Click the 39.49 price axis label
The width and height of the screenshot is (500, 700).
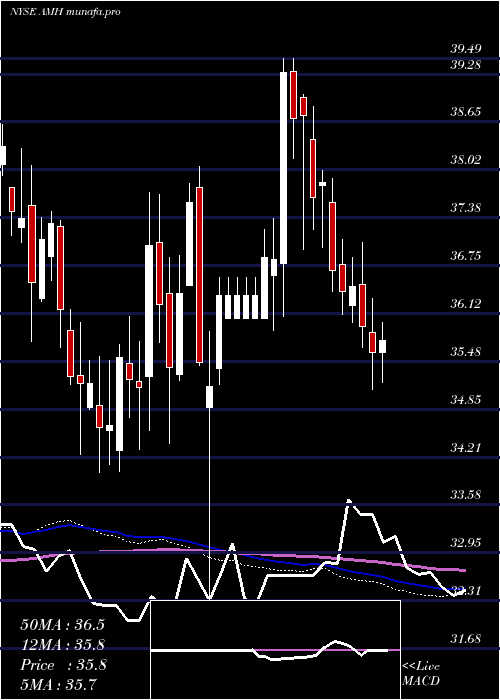coord(466,49)
